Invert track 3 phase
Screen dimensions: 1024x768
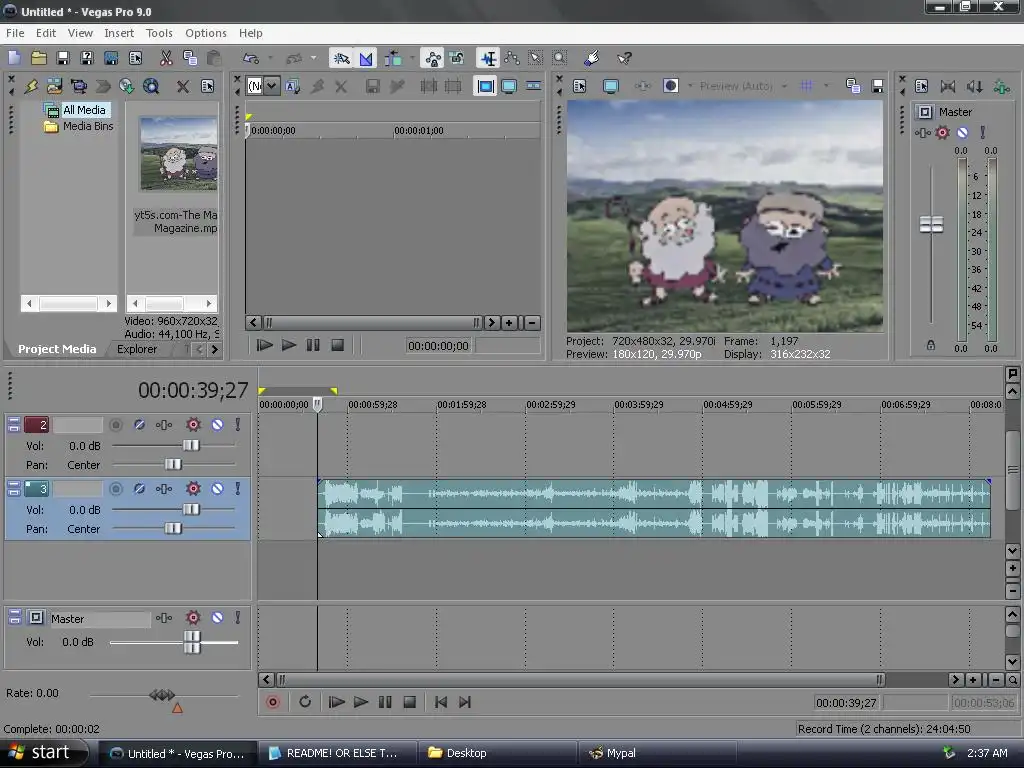pyautogui.click(x=139, y=488)
